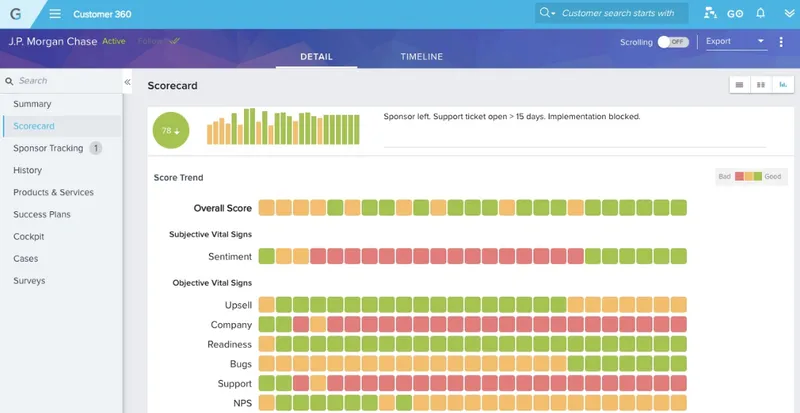The height and width of the screenshot is (413, 800).
Task: Open the hamburger navigation menu
Action: (55, 14)
